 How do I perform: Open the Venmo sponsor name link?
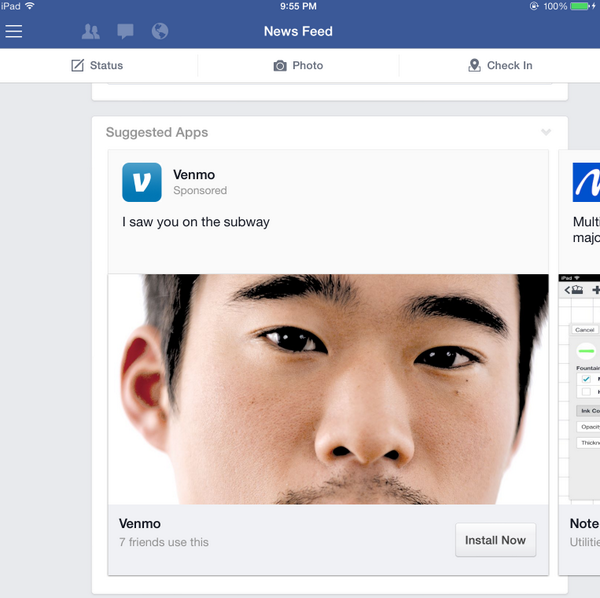tap(194, 175)
